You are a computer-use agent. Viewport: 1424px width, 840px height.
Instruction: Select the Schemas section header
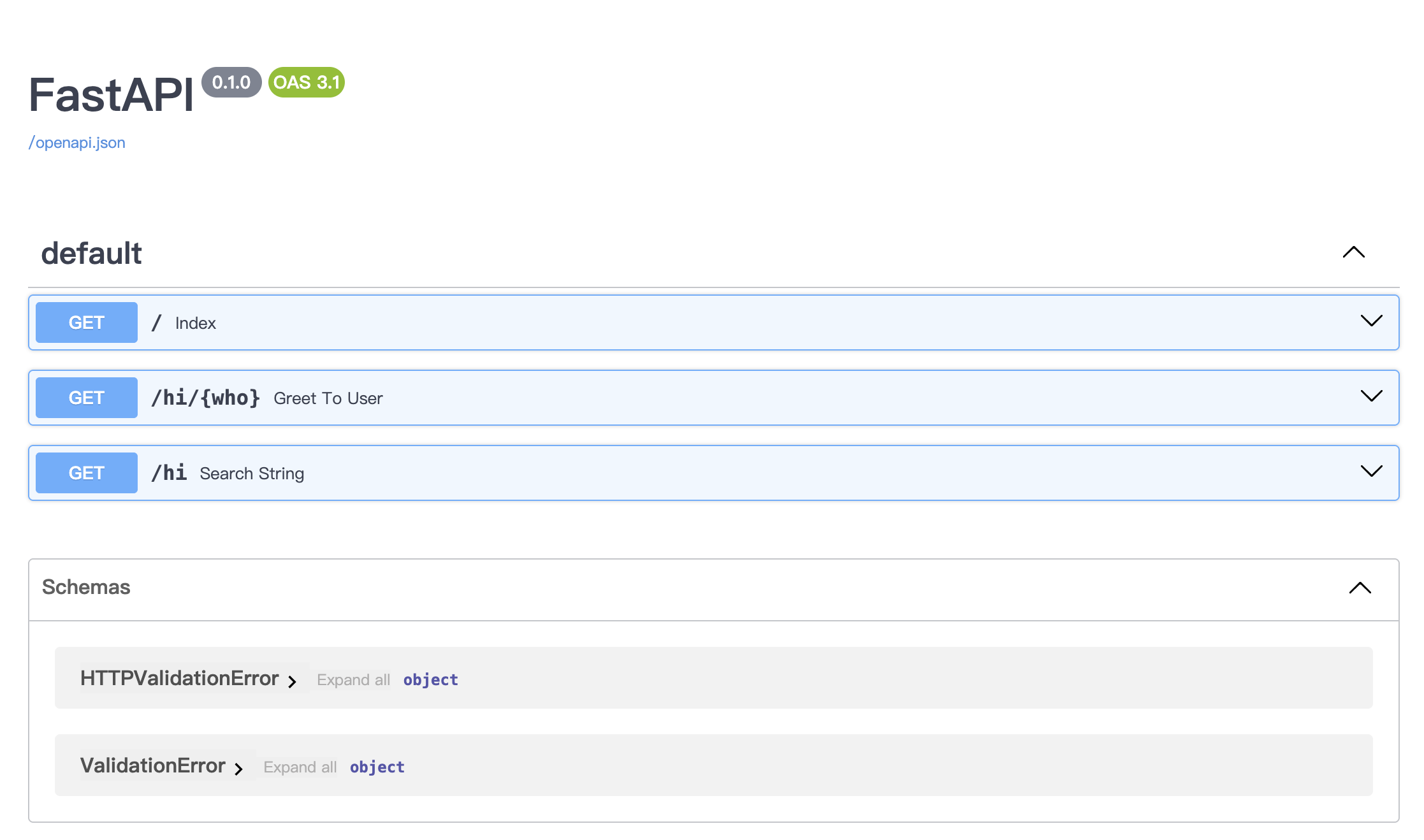(85, 587)
